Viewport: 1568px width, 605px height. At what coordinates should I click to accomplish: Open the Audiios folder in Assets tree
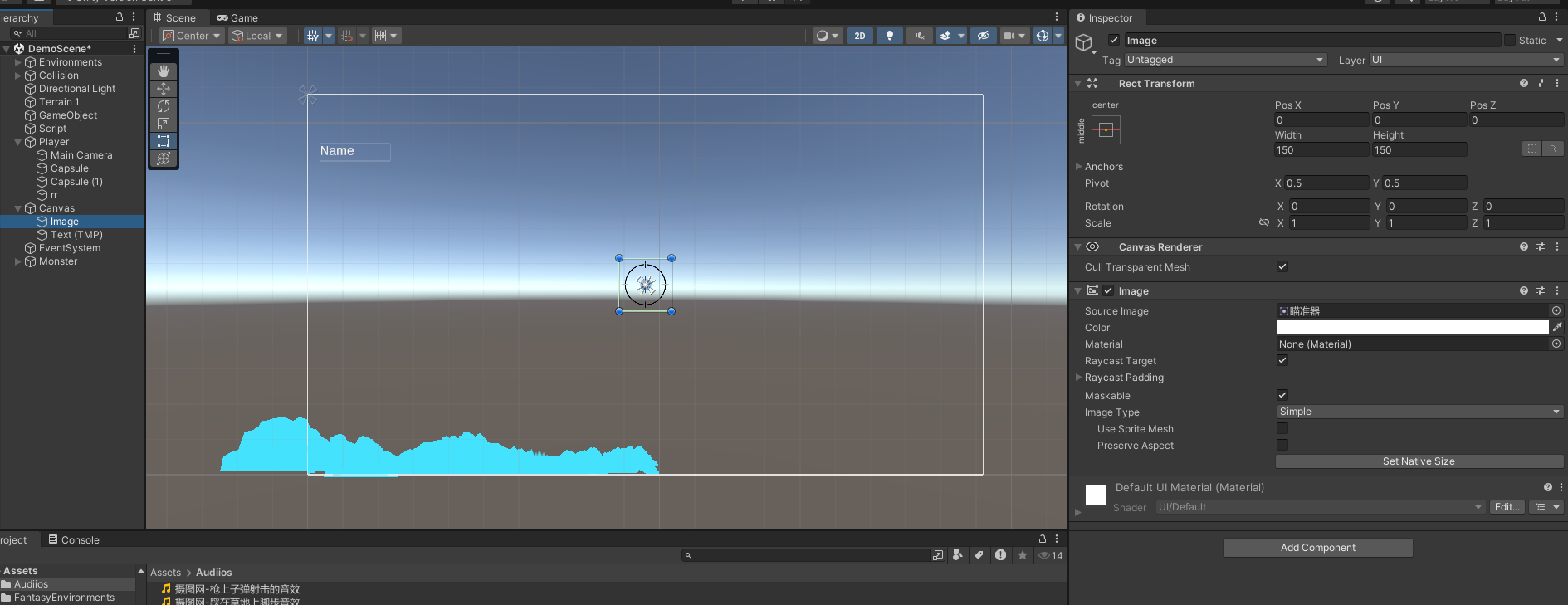[31, 584]
